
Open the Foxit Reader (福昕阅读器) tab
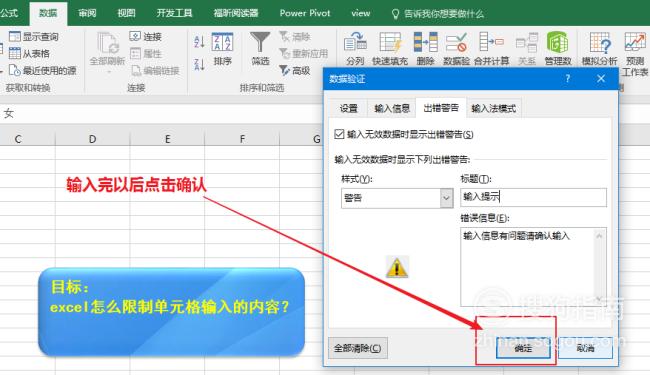[236, 13]
